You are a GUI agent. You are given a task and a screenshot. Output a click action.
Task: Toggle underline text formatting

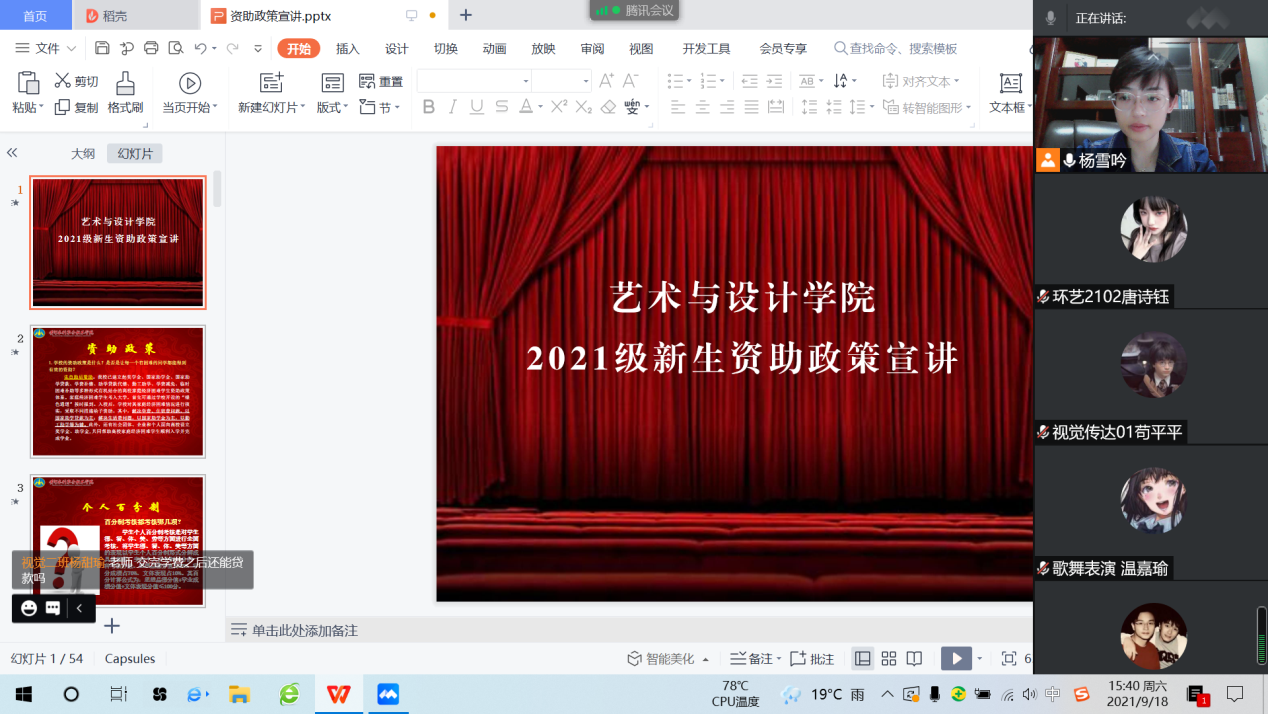click(477, 107)
